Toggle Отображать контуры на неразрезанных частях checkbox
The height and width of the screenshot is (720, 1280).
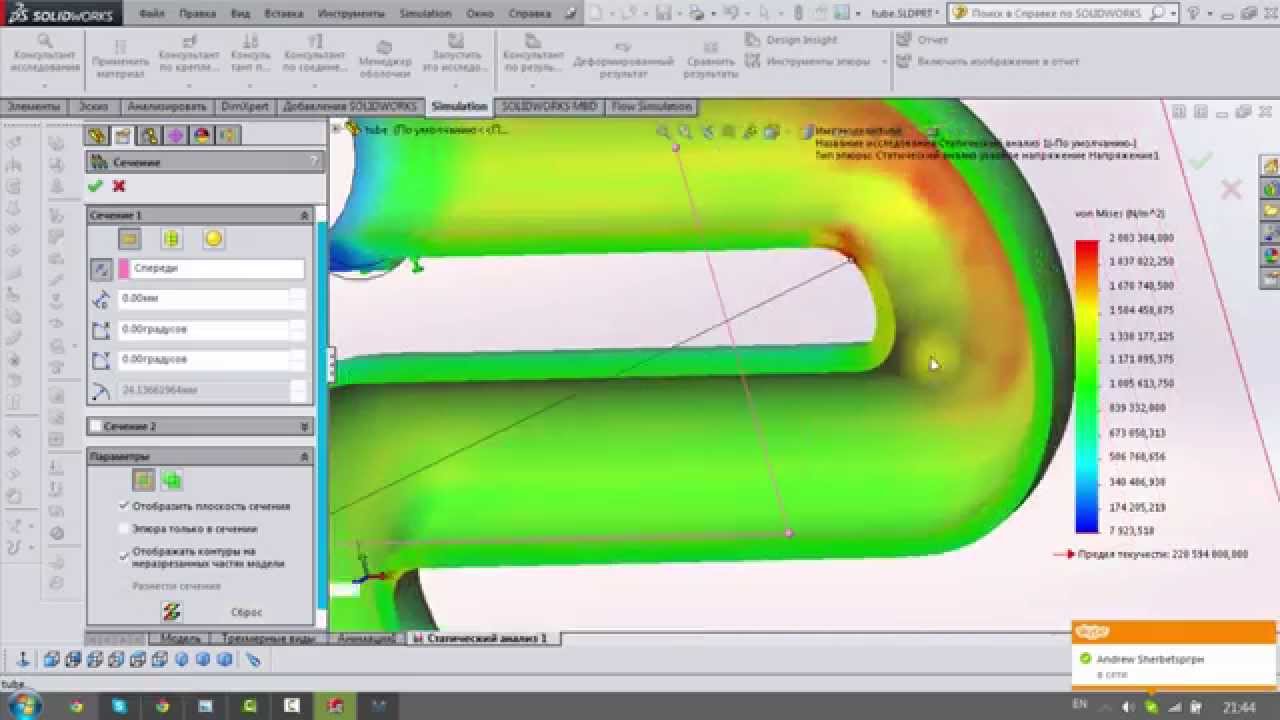[124, 555]
